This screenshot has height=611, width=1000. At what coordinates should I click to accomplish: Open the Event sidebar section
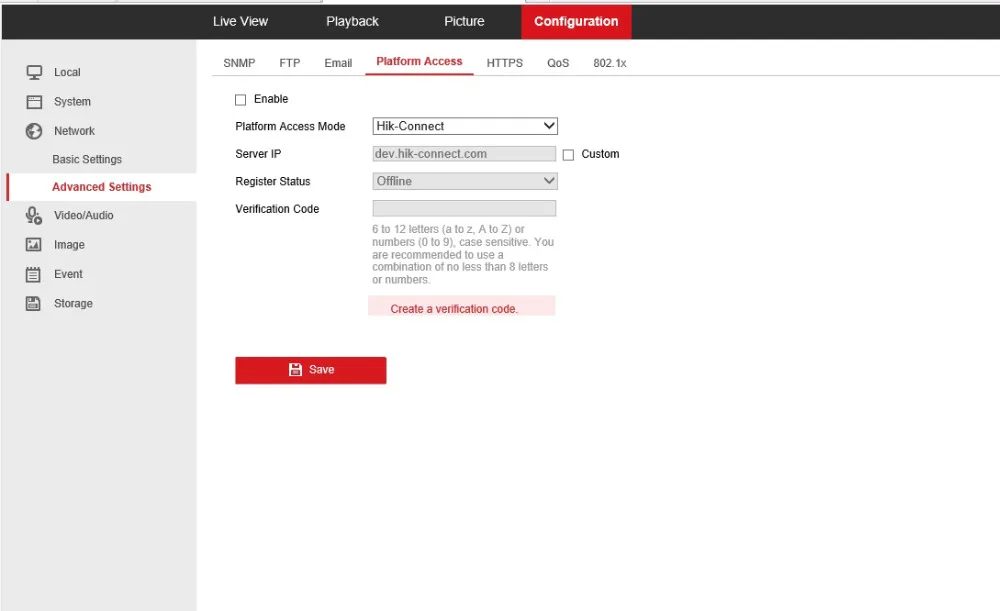(x=68, y=274)
